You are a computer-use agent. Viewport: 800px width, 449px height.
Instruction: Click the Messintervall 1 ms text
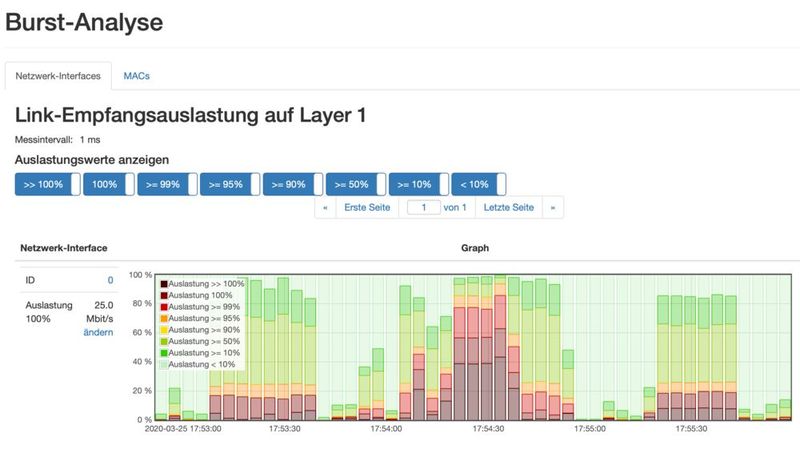point(58,139)
